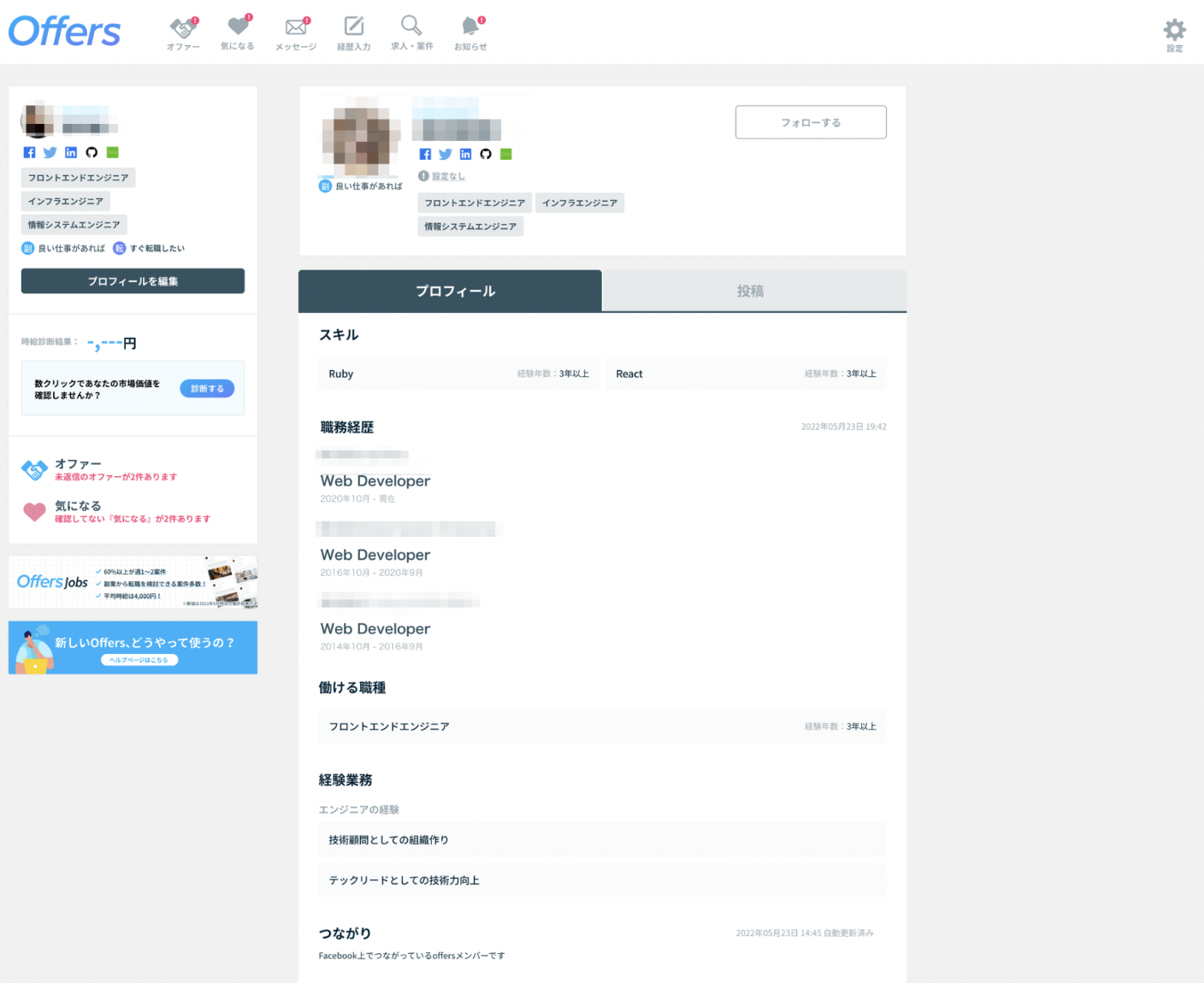Screen dimensions: 1204x983
Task: Open 気になる unconfirmed sidebar item
Action: [133, 511]
